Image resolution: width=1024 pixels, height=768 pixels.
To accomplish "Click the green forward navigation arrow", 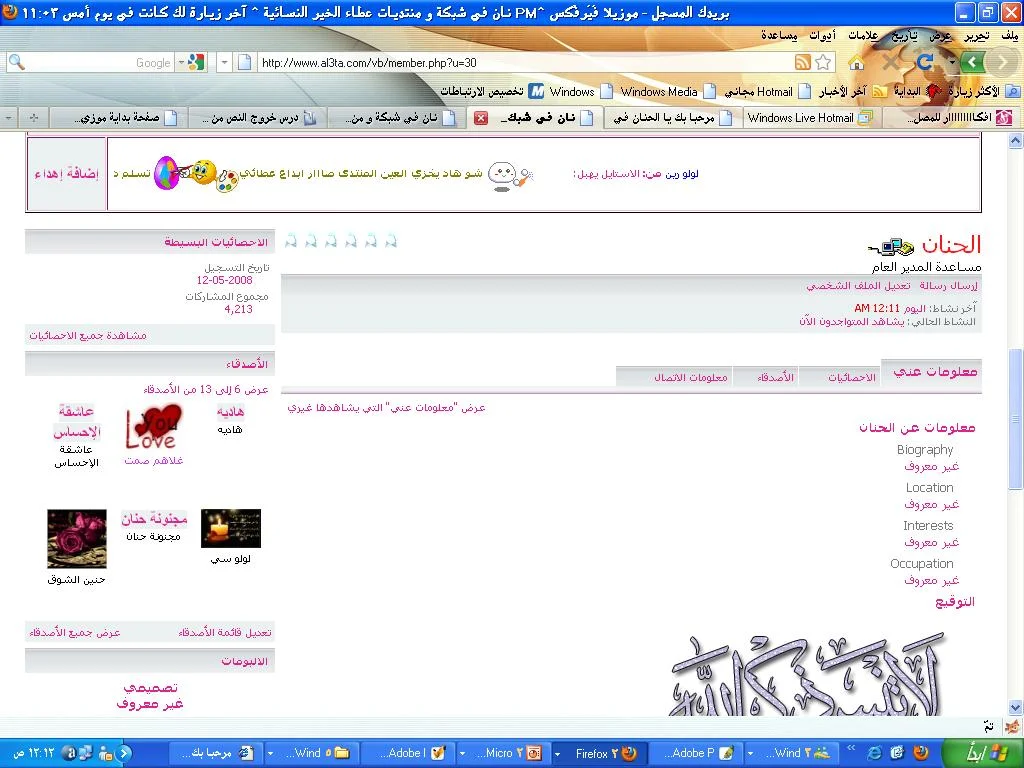I will [972, 62].
